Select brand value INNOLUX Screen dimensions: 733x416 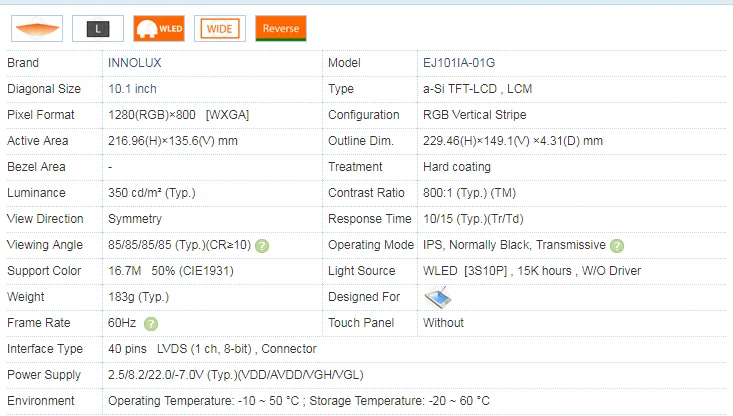pyautogui.click(x=135, y=63)
